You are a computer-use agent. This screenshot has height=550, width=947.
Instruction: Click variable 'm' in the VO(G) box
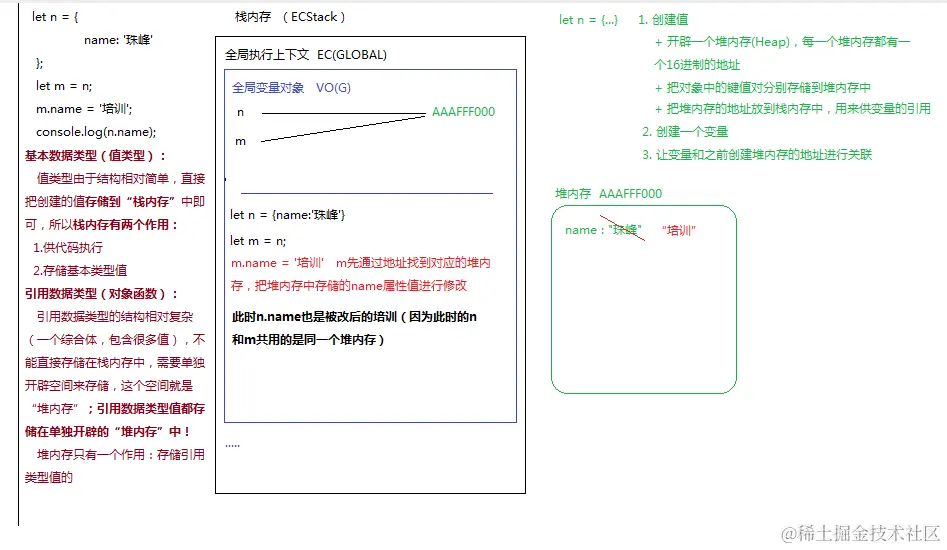[240, 141]
